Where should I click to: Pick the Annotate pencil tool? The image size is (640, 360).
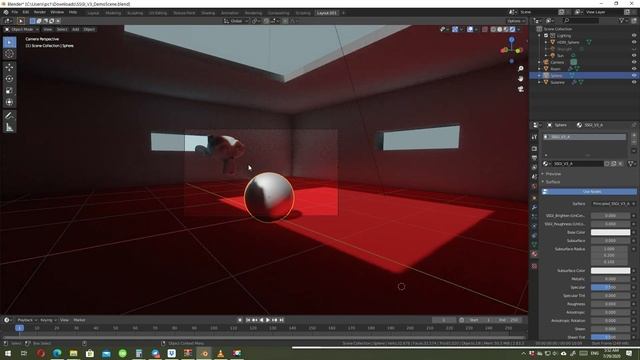pos(9,116)
